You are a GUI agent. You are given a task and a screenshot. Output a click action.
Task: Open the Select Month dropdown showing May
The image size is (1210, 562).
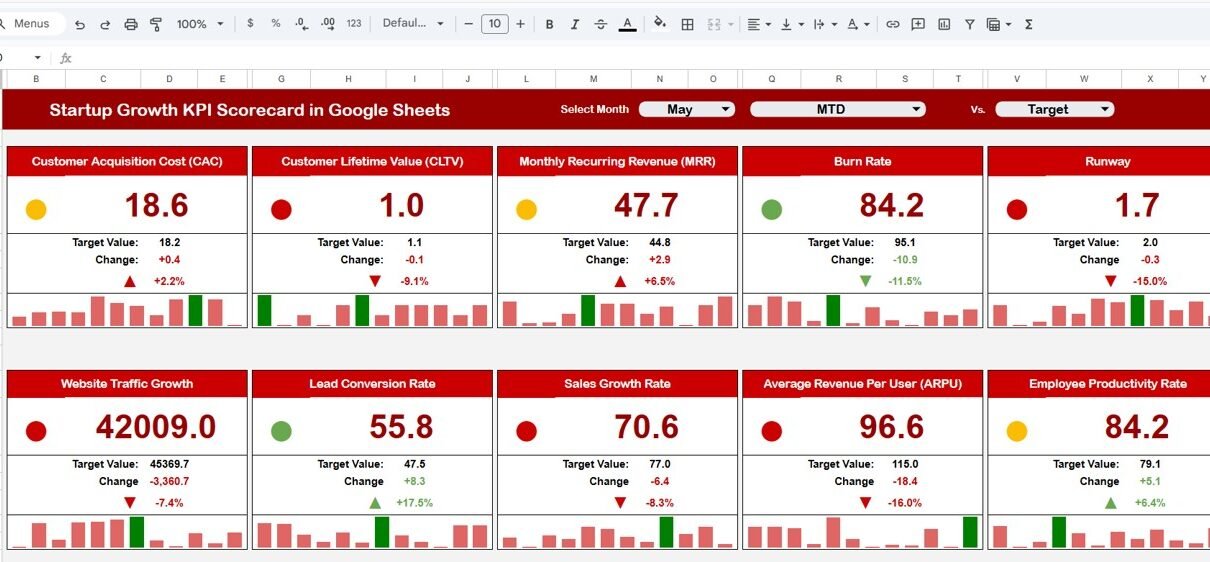coord(687,110)
